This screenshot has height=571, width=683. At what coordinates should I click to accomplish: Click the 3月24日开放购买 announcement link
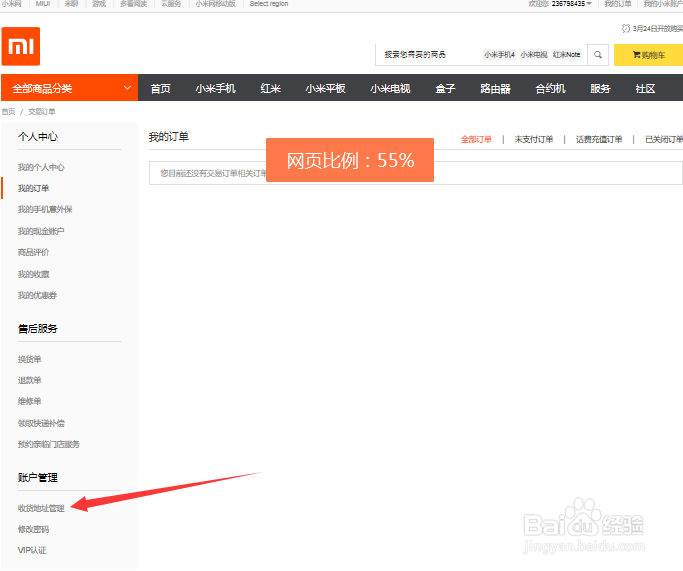pyautogui.click(x=658, y=28)
